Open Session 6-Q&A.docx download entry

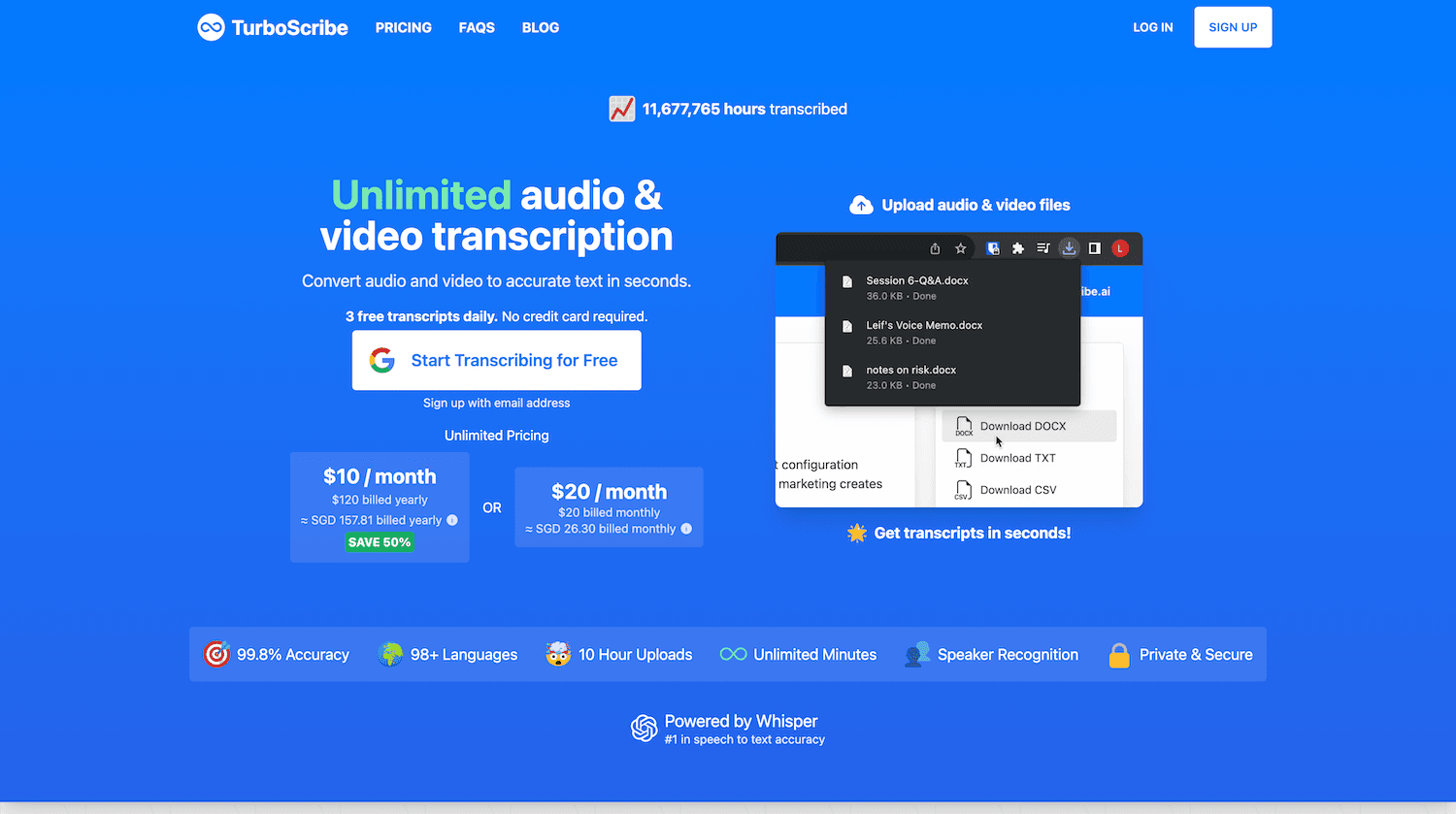[952, 287]
